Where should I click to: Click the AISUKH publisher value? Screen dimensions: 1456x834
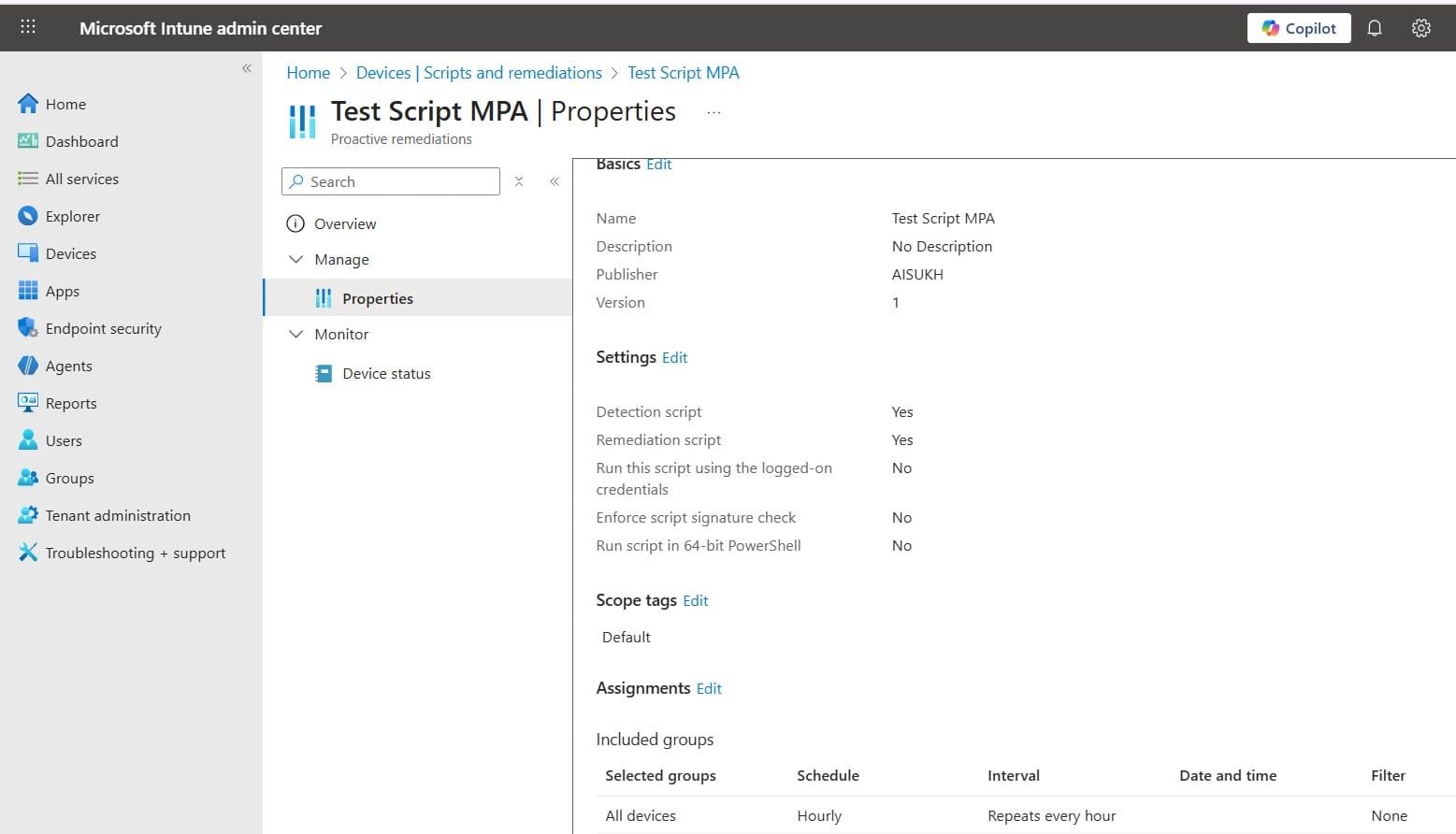pyautogui.click(x=917, y=274)
